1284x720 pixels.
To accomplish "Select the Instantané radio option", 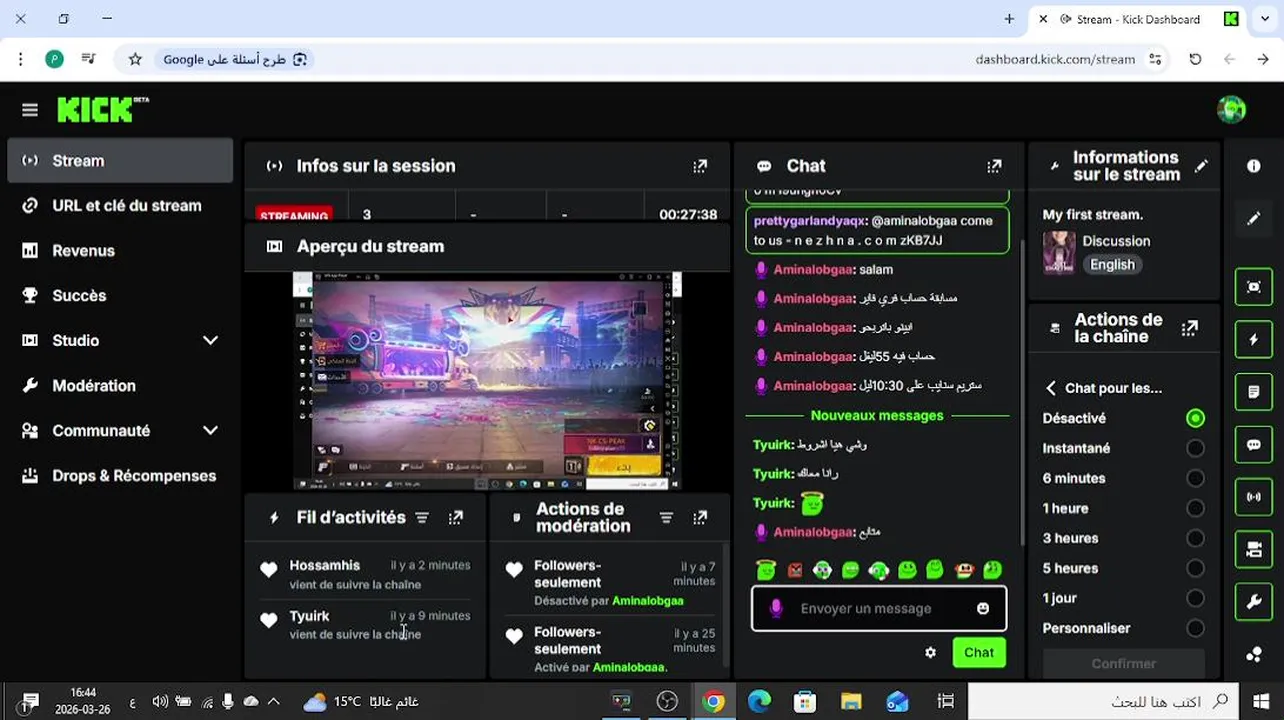I will 1195,448.
